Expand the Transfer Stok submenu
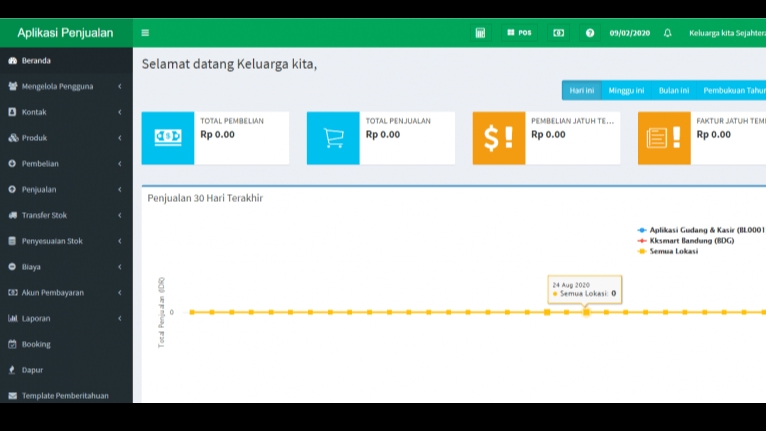Screen dimensions: 766x431 [x=66, y=215]
